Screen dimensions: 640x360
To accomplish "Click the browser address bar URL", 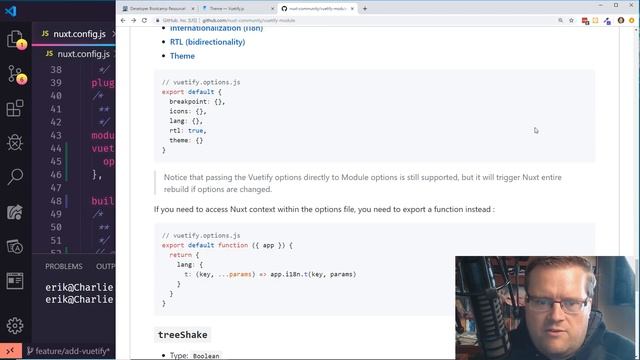I will (x=249, y=20).
